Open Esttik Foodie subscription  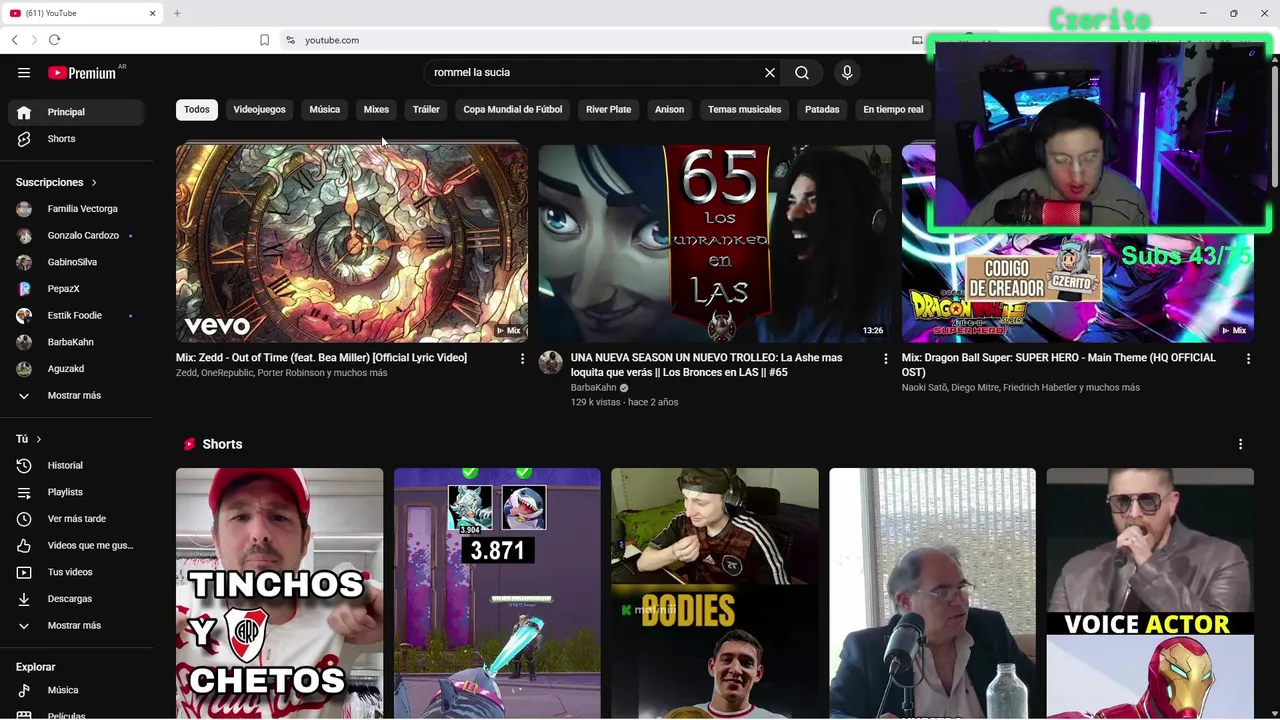[76, 315]
